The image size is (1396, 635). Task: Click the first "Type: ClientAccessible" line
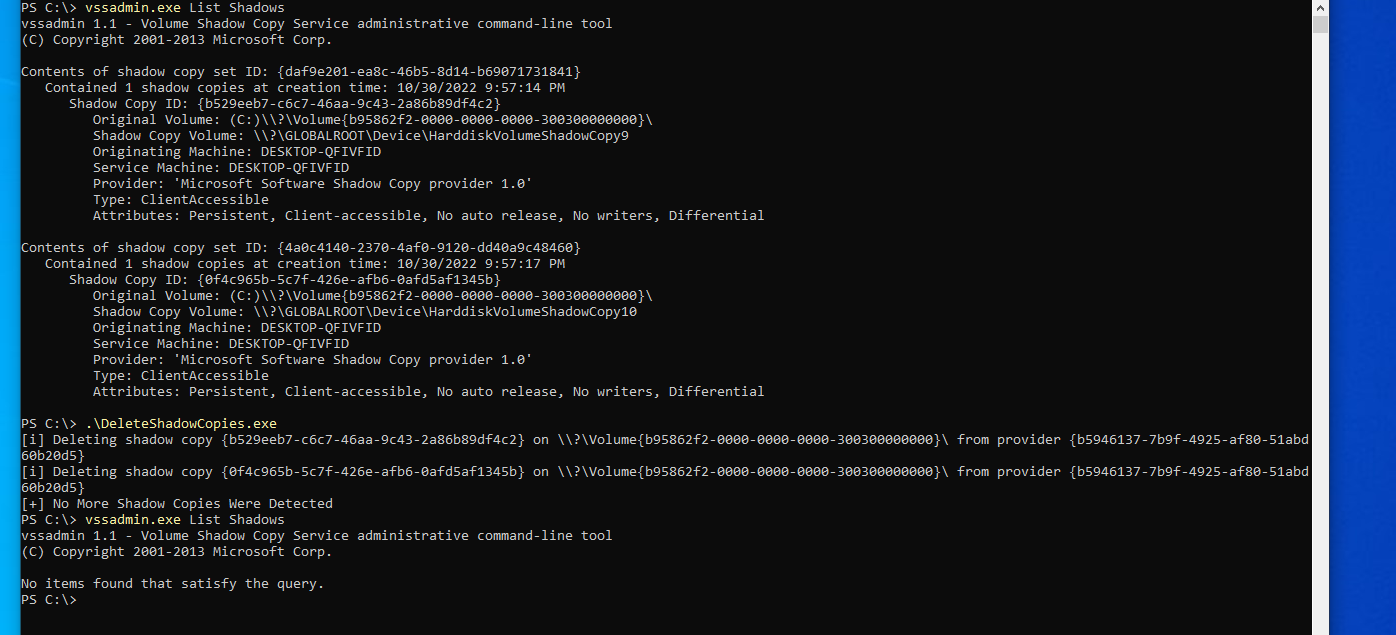[x=181, y=200]
